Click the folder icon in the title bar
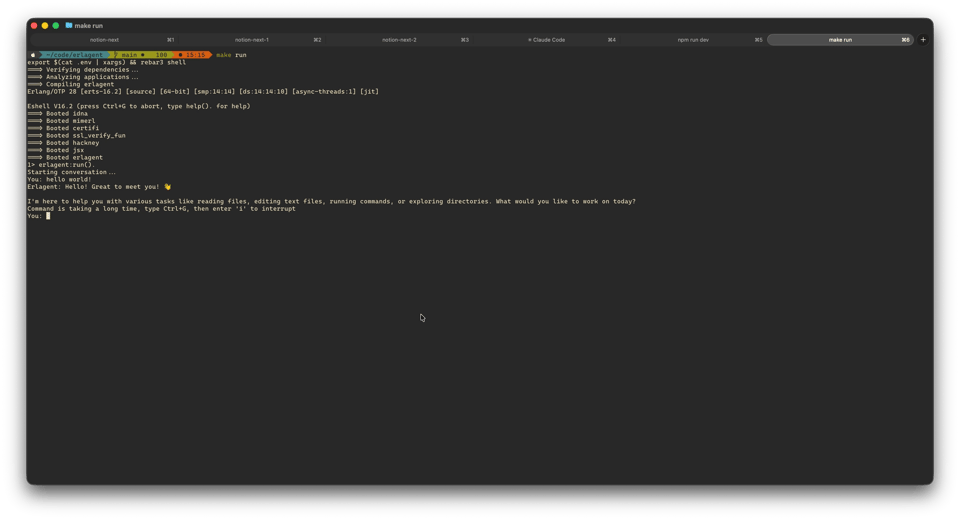960x520 pixels. (x=69, y=25)
